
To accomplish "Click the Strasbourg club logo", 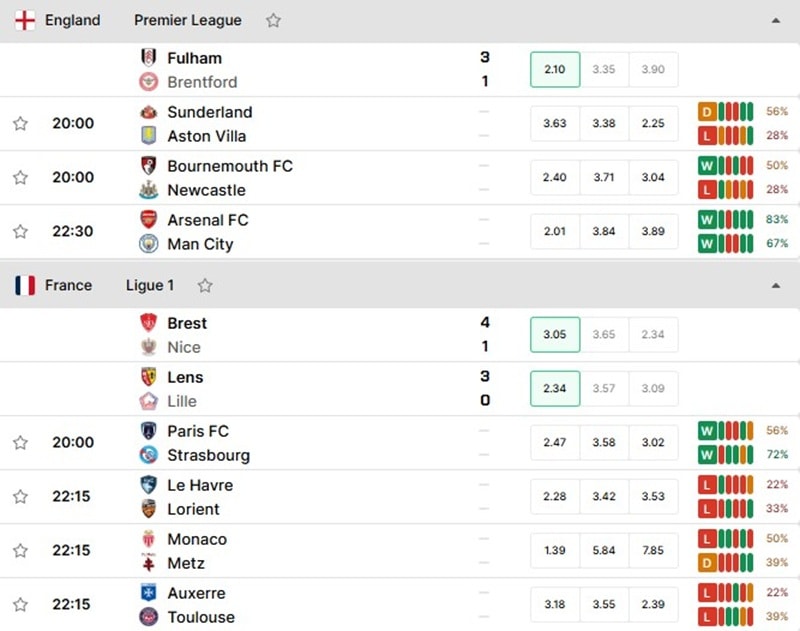I will pos(148,455).
